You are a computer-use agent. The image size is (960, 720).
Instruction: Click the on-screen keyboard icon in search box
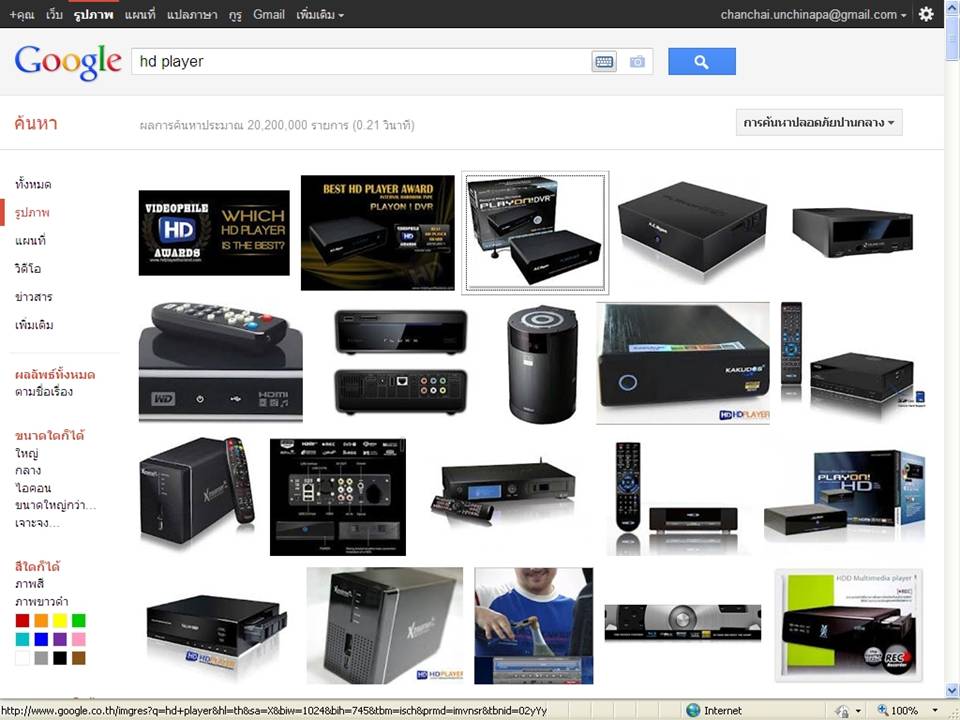click(x=604, y=61)
